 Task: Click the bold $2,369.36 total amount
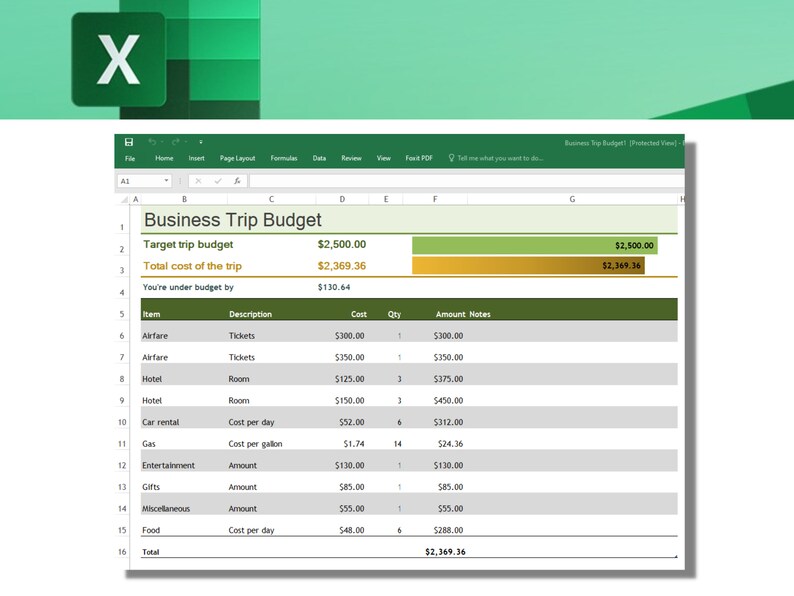[x=445, y=552]
